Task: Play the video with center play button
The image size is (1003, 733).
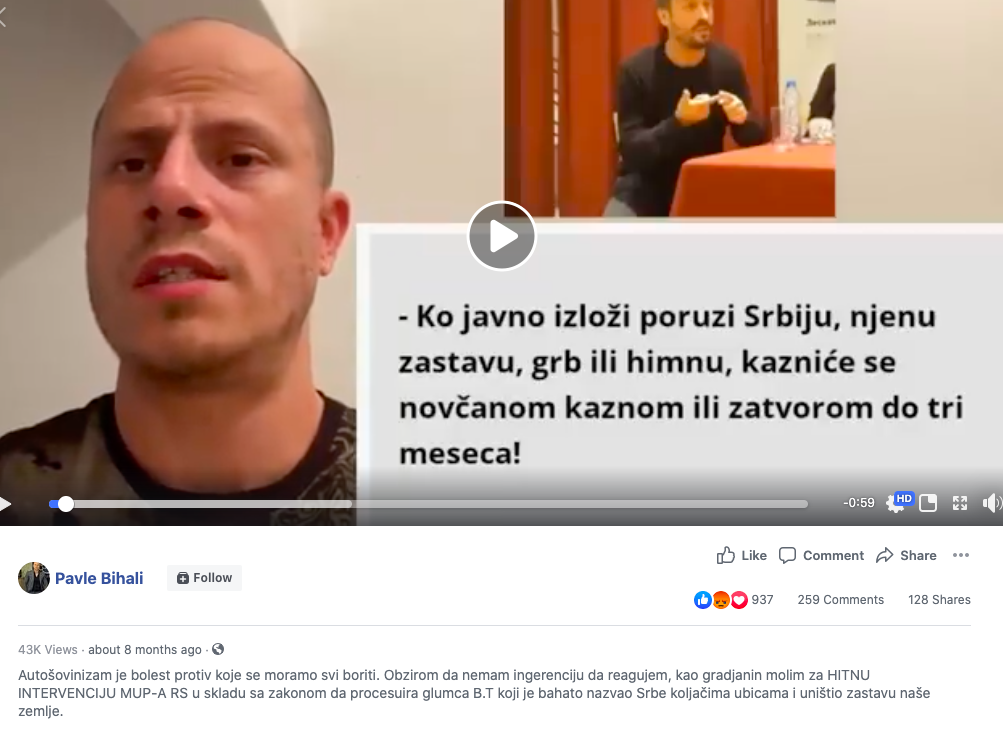Action: [502, 236]
